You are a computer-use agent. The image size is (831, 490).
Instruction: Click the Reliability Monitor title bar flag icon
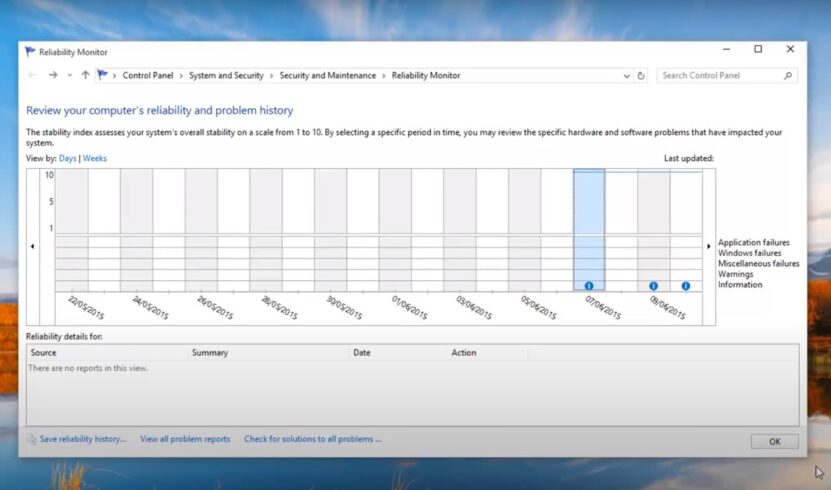tap(30, 51)
